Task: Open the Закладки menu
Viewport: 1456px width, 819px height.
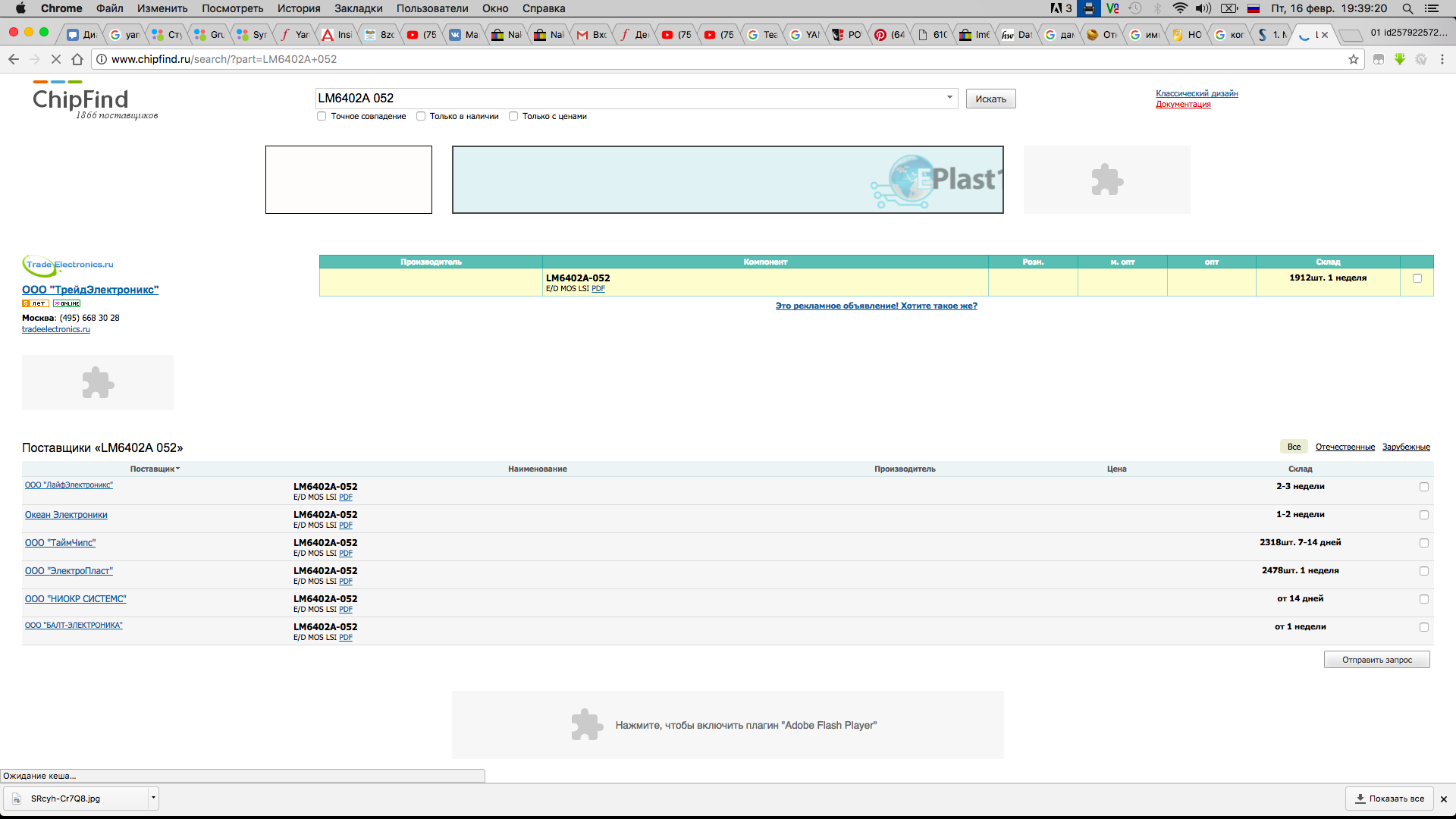Action: click(x=358, y=8)
